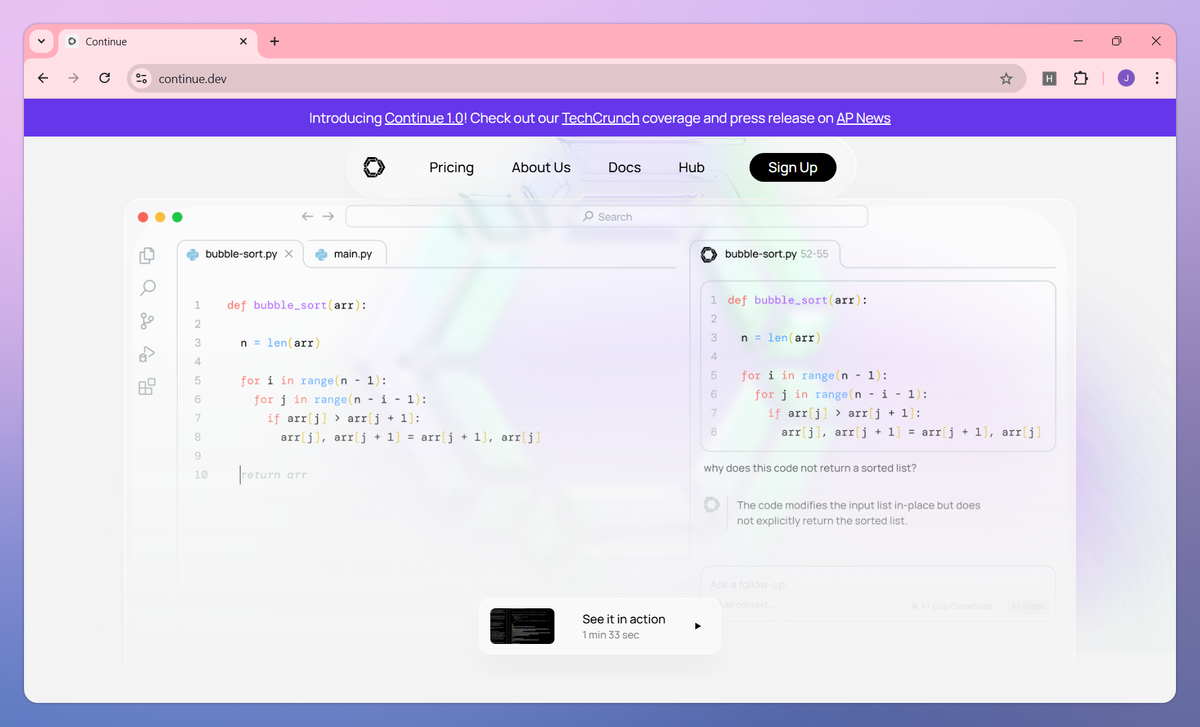Click the Use Codebase option in the chat box
The image size is (1200, 727).
(952, 606)
